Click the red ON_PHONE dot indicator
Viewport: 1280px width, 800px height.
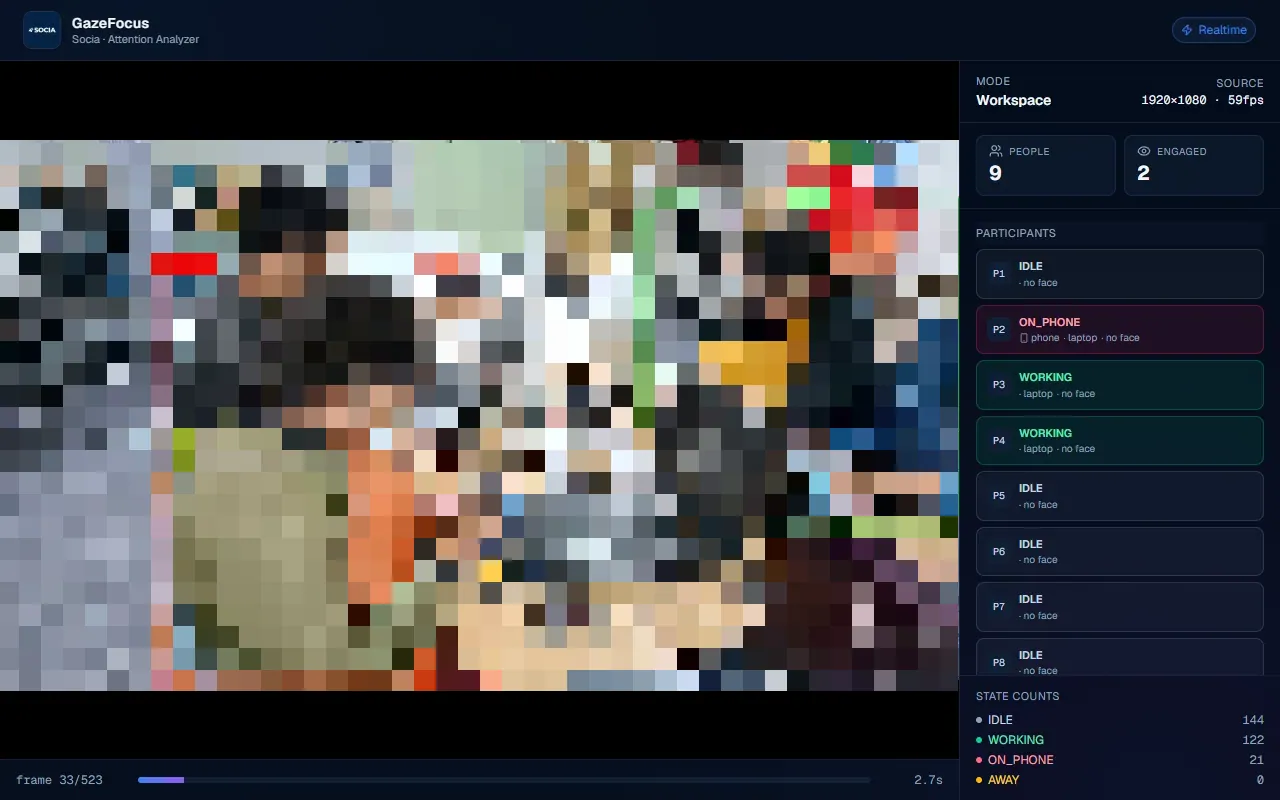[979, 760]
